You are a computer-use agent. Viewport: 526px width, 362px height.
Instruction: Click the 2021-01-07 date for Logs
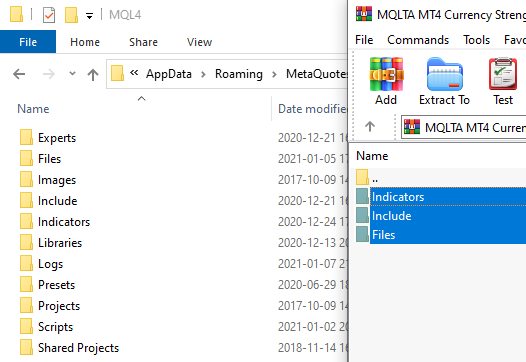[312, 264]
